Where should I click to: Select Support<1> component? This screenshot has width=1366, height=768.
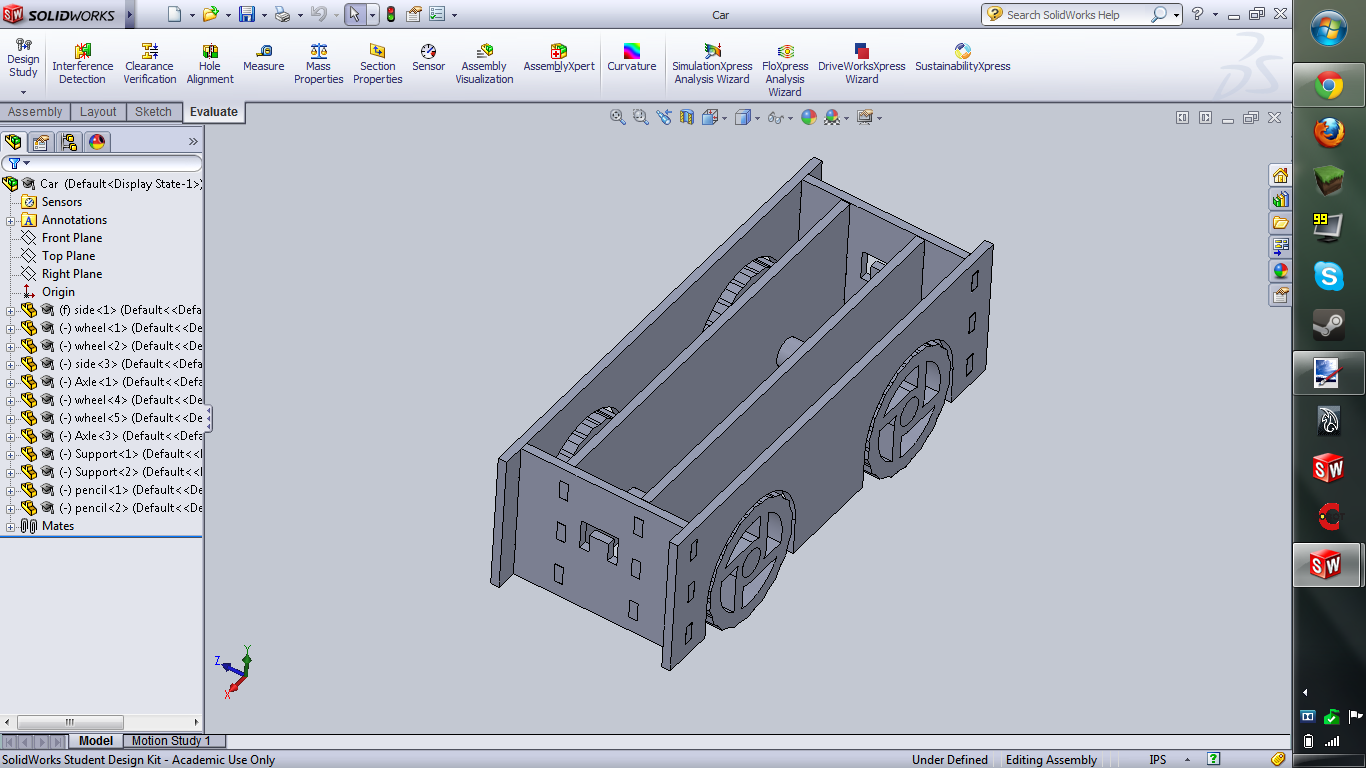(130, 454)
